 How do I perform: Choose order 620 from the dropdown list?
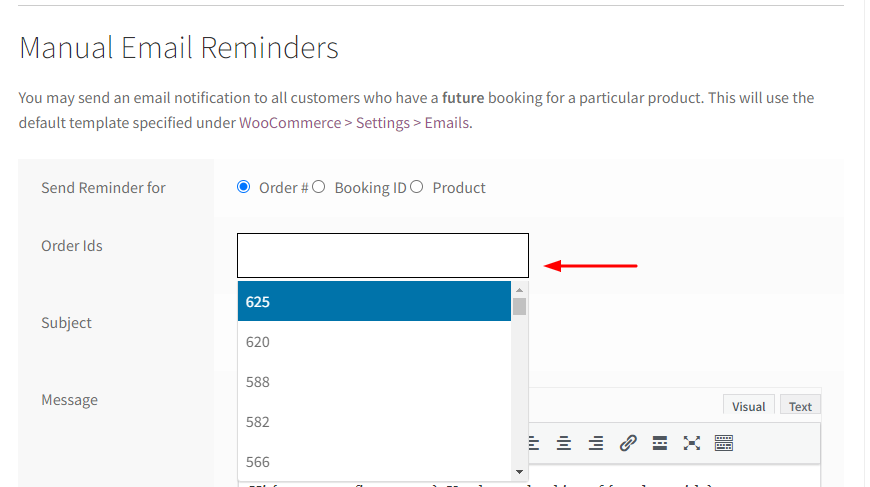tap(374, 342)
